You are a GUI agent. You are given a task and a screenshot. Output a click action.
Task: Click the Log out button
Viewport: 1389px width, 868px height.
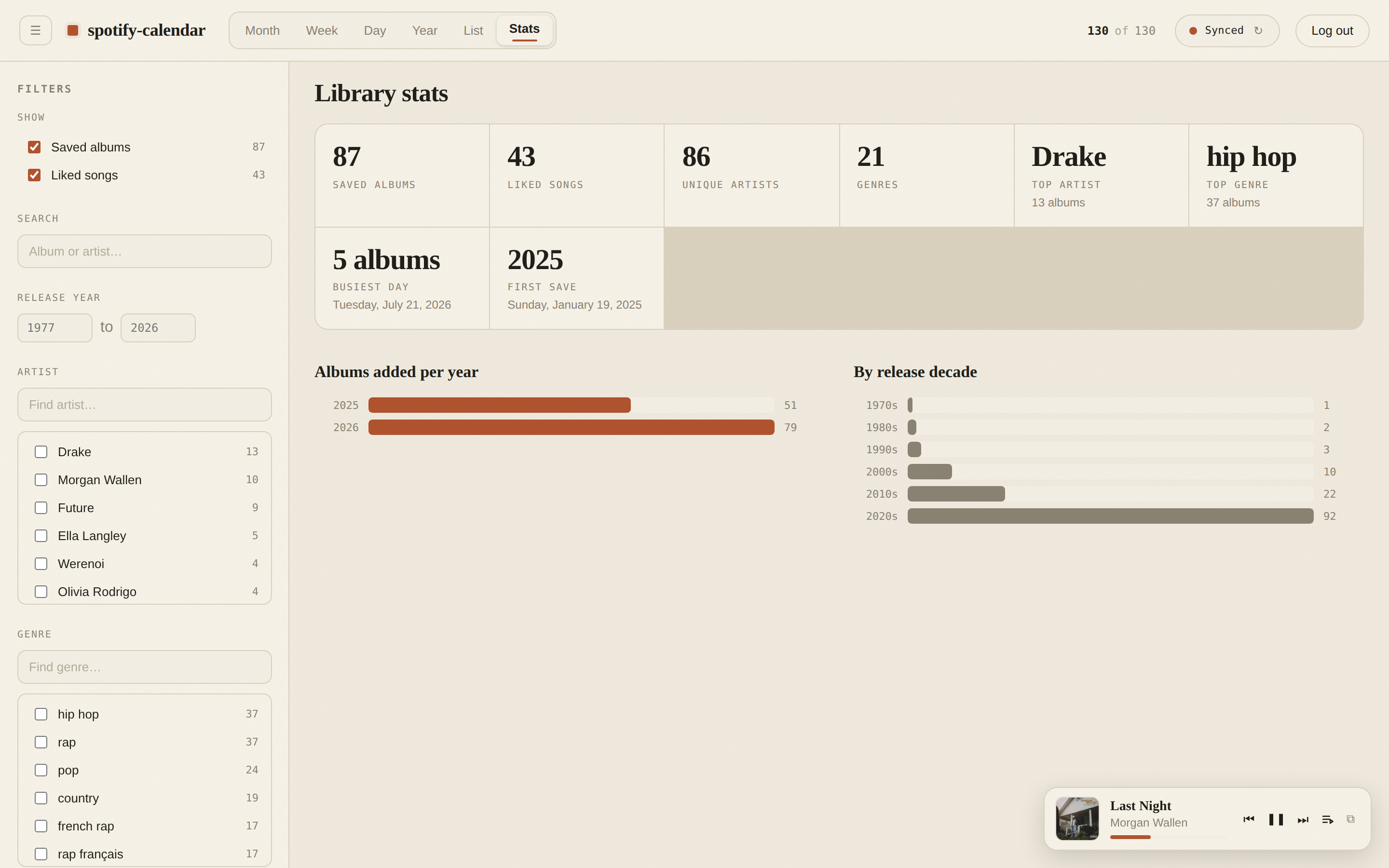(1332, 30)
